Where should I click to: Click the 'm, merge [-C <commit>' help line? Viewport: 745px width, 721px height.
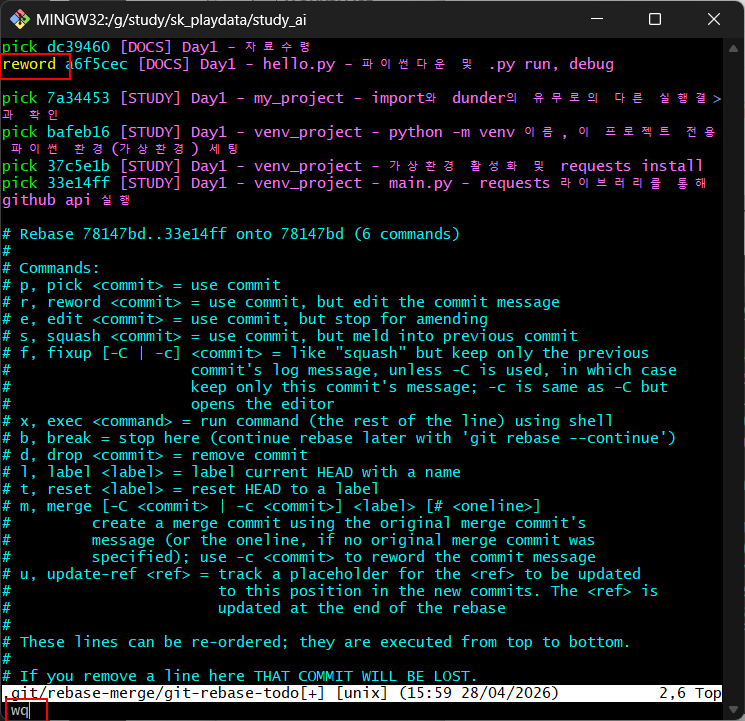(x=271, y=506)
